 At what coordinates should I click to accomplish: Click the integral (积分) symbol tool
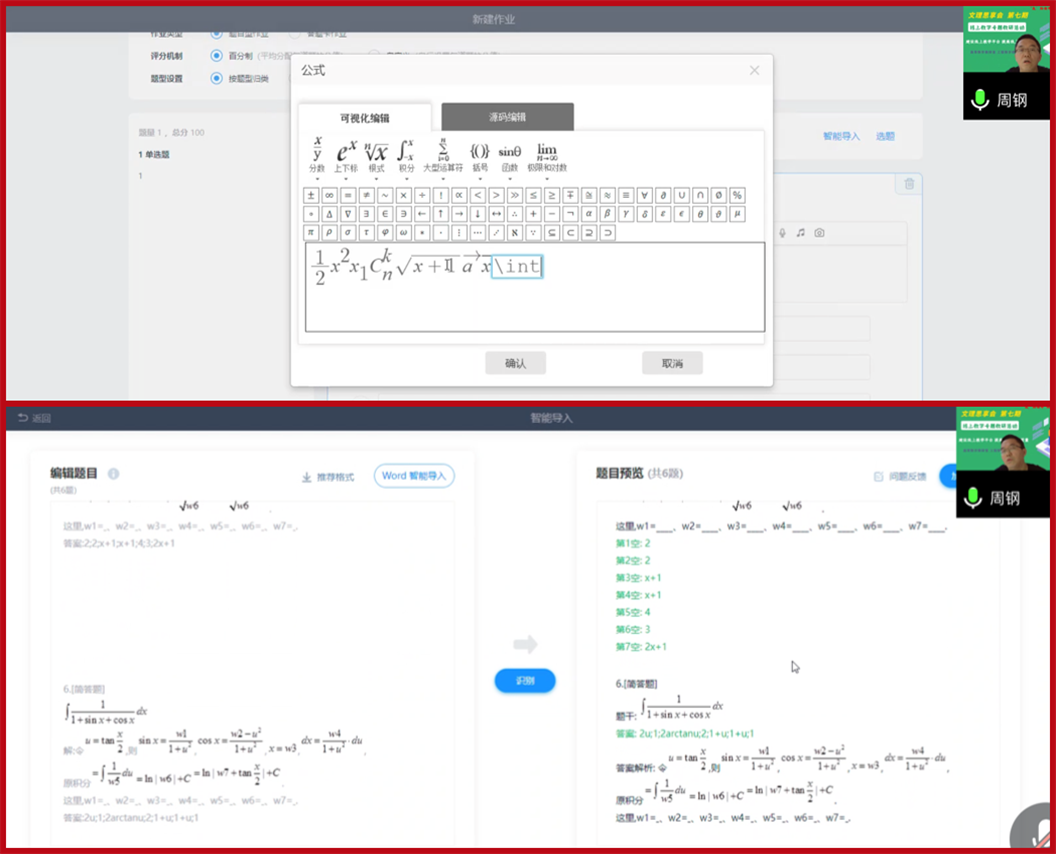click(405, 153)
